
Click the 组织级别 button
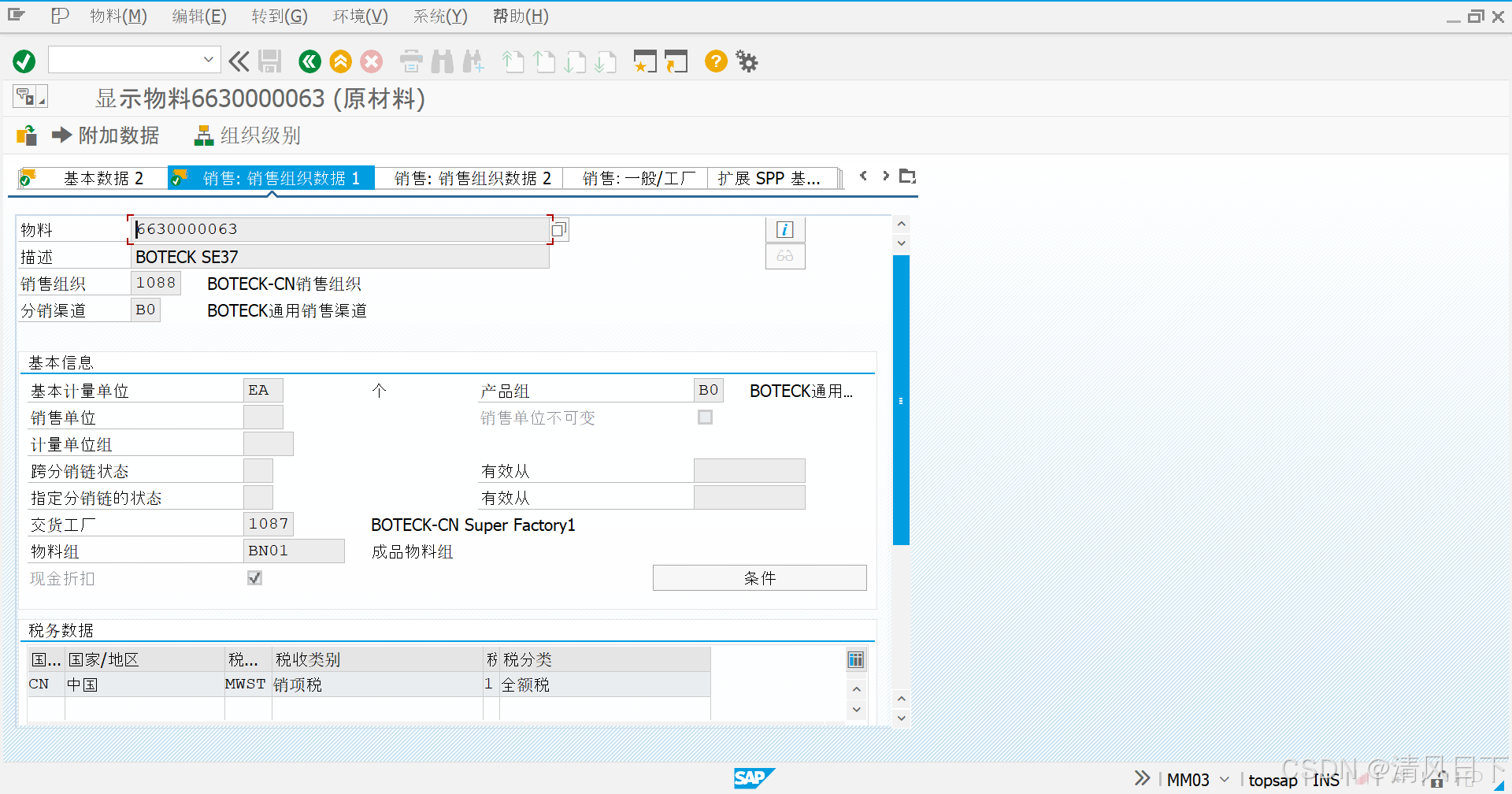tap(246, 135)
